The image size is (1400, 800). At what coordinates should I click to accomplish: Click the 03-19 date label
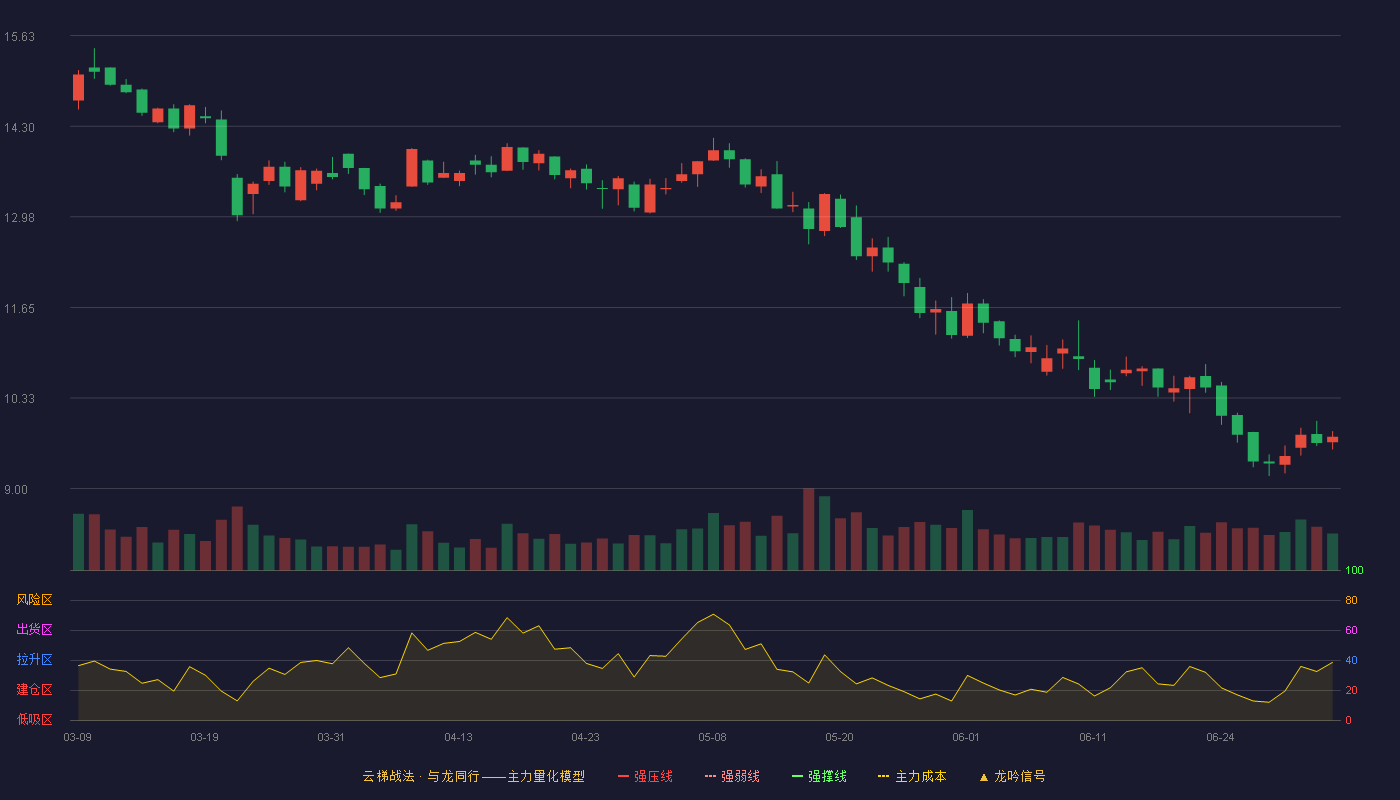click(x=205, y=737)
